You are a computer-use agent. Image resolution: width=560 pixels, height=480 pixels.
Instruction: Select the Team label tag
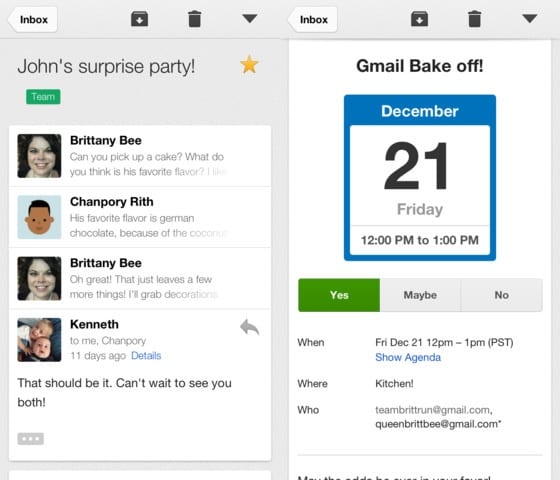(43, 97)
